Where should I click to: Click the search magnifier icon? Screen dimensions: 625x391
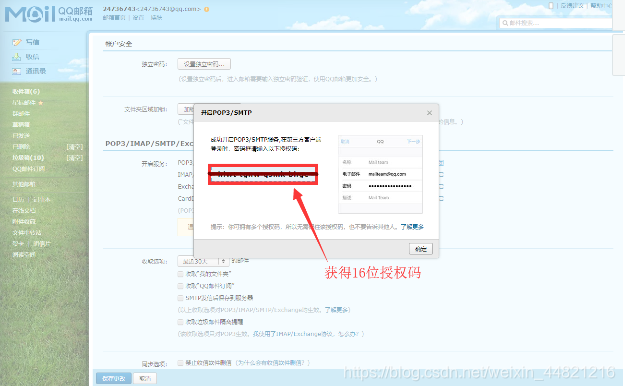point(505,23)
